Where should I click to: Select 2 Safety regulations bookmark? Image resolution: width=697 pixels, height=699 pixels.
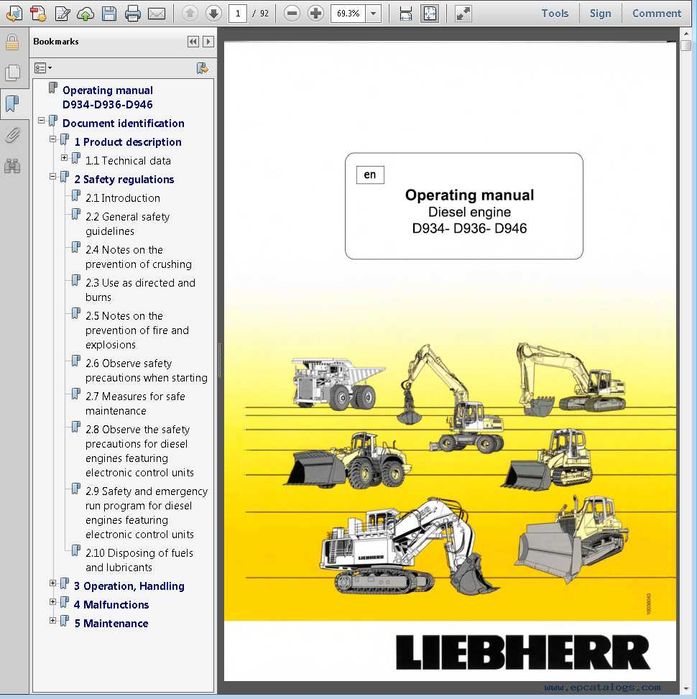point(124,179)
